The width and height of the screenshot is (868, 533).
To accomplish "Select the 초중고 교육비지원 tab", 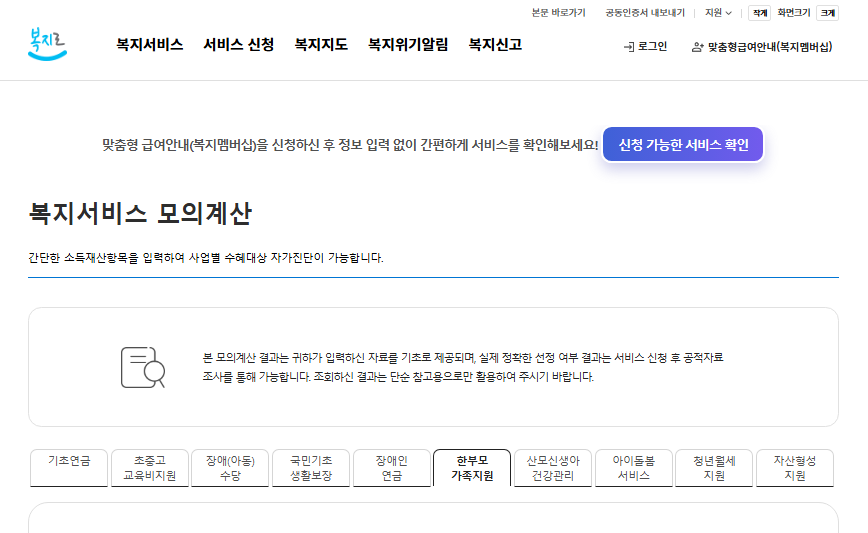I will pyautogui.click(x=149, y=468).
